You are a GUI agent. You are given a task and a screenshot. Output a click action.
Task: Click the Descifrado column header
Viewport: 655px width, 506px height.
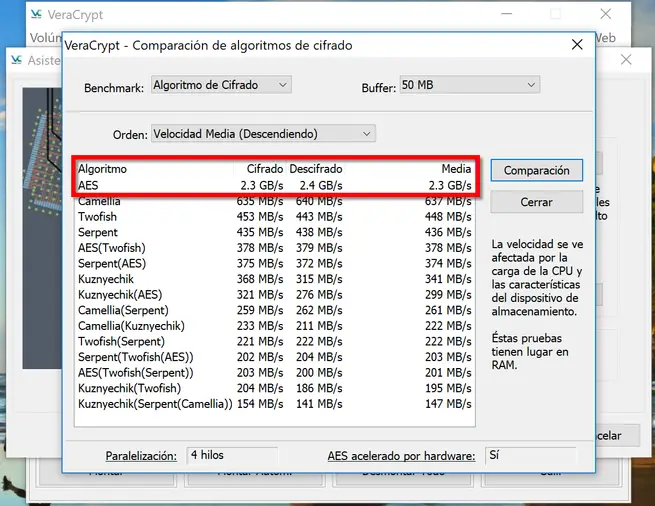pyautogui.click(x=315, y=169)
